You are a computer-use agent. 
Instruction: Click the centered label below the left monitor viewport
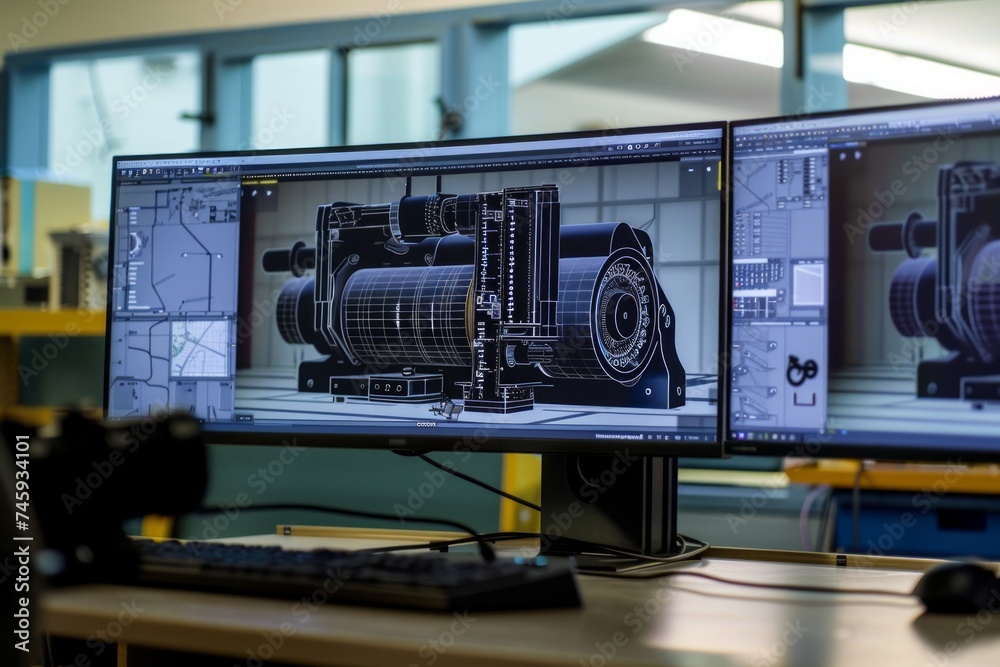click(x=426, y=424)
